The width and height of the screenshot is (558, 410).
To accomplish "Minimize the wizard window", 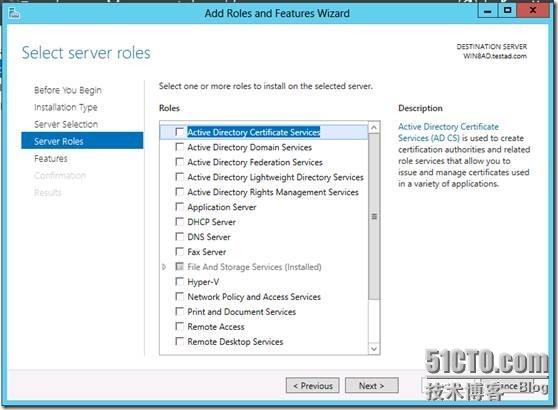I will 488,11.
